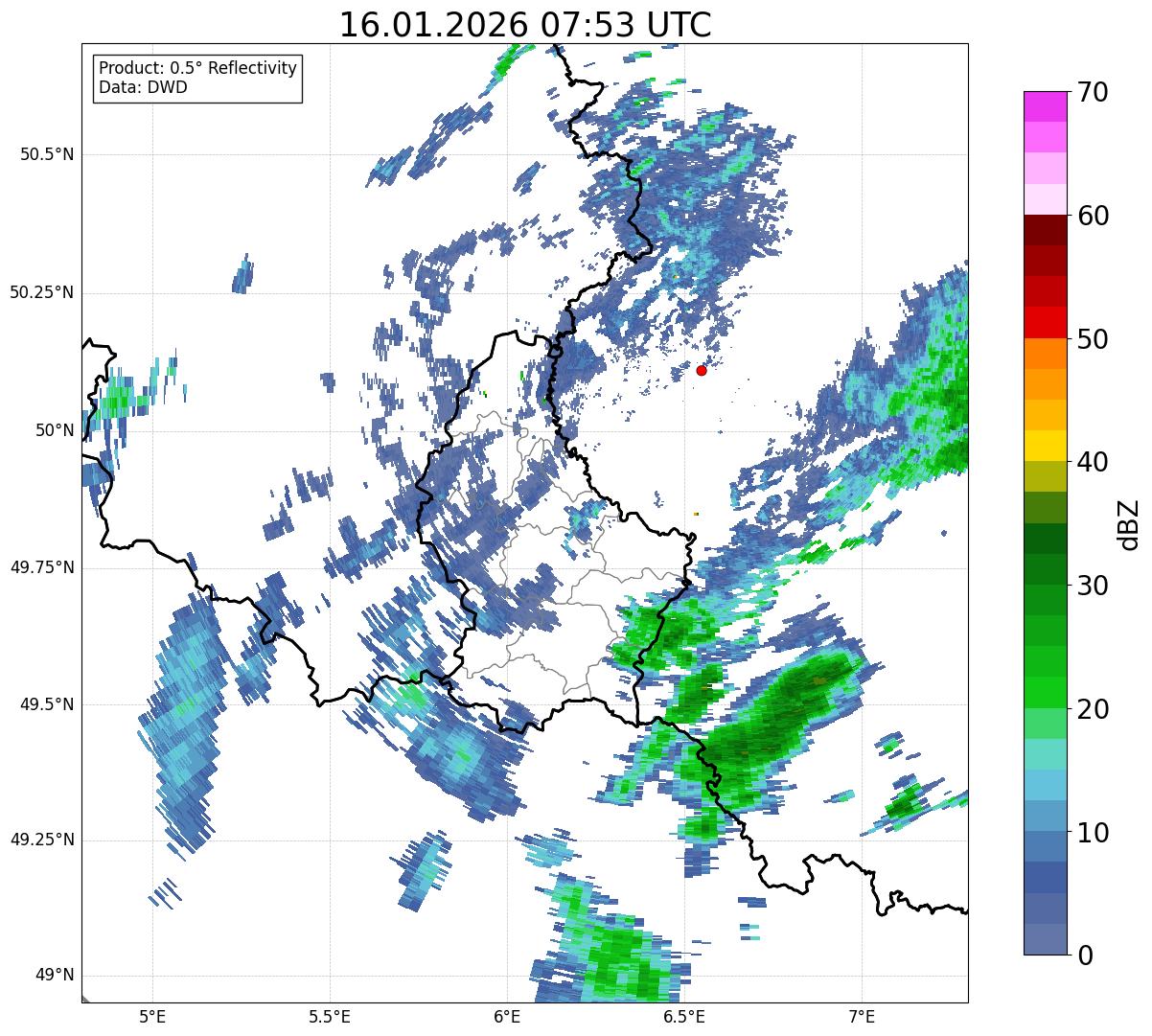
Task: Click the 7°E longitude label
Action: click(x=862, y=1016)
